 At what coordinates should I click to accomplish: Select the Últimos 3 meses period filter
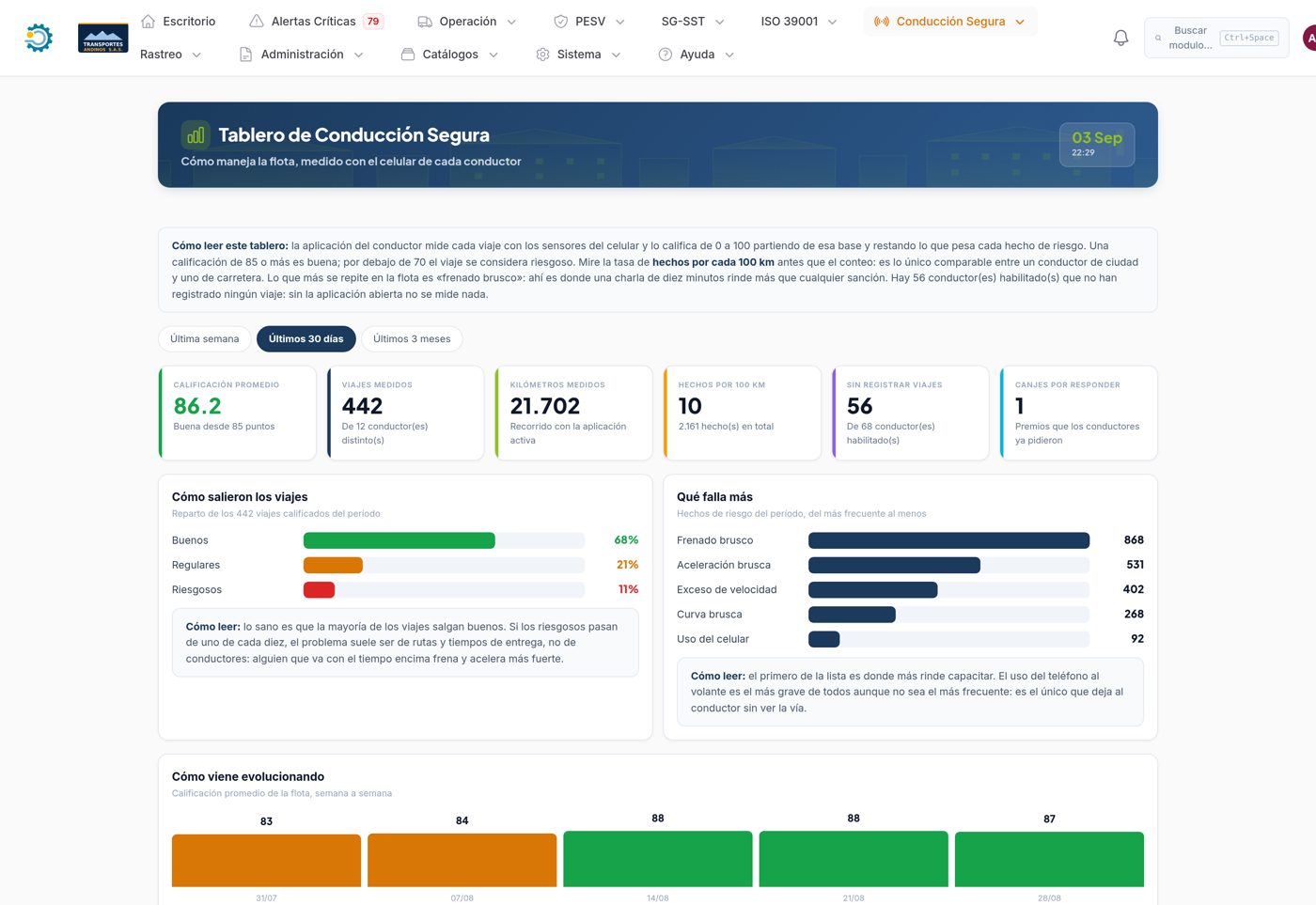412,339
